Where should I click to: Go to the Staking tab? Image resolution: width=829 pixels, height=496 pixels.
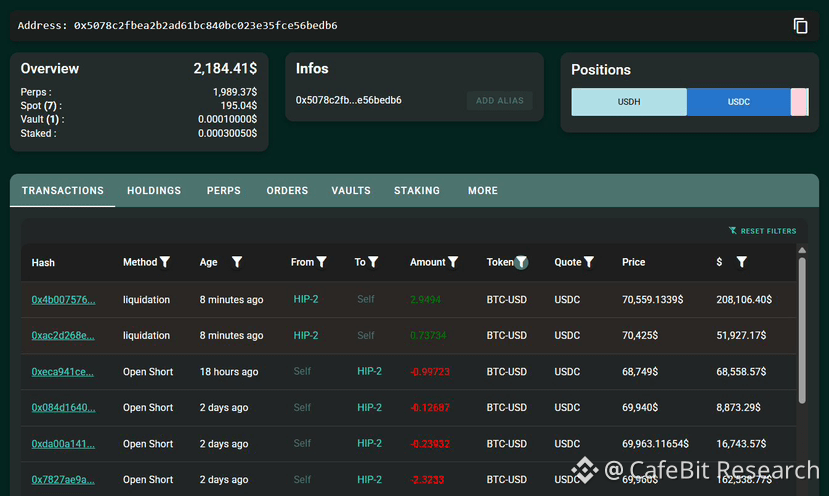(417, 190)
